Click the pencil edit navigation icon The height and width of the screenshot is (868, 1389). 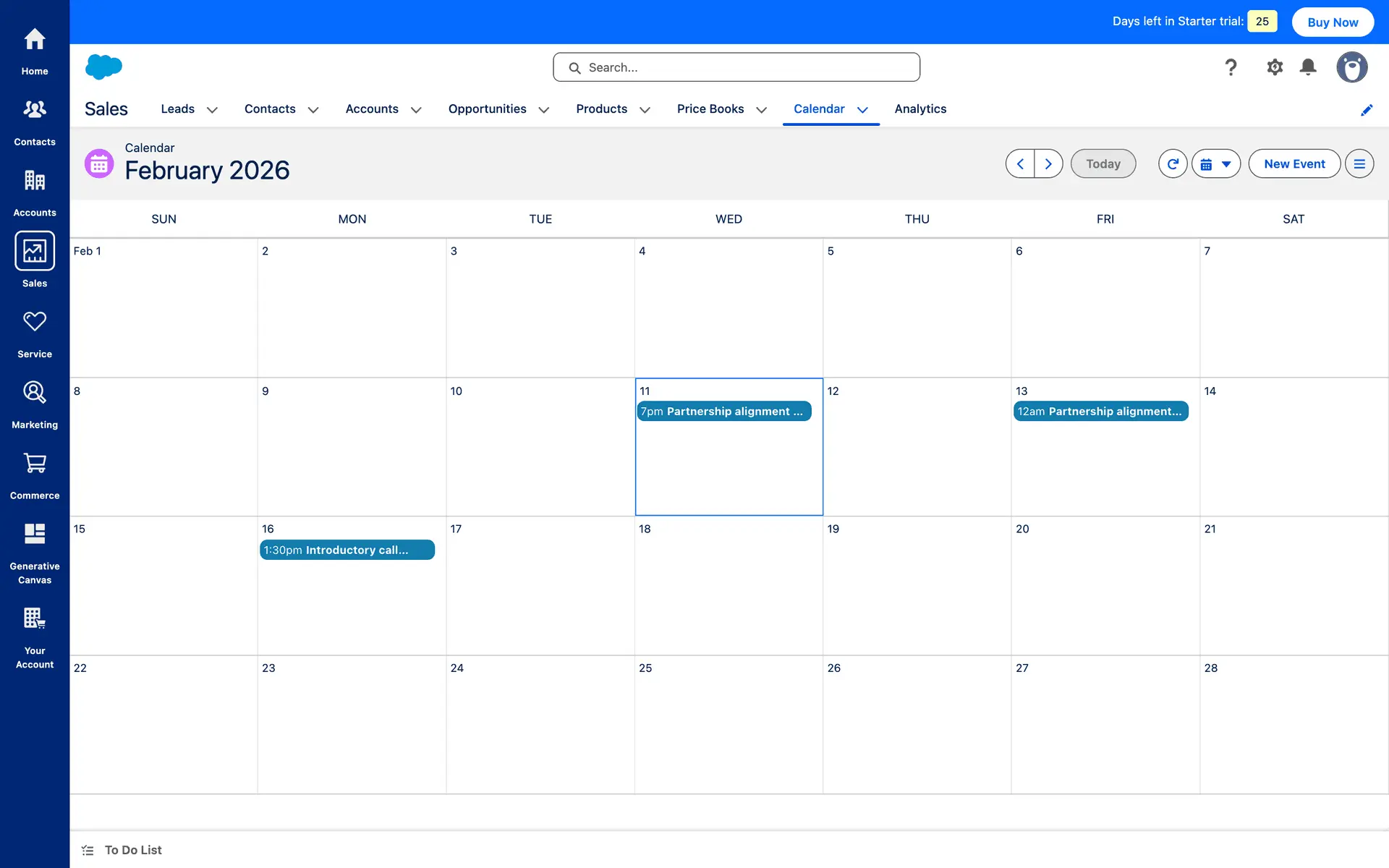tap(1366, 110)
